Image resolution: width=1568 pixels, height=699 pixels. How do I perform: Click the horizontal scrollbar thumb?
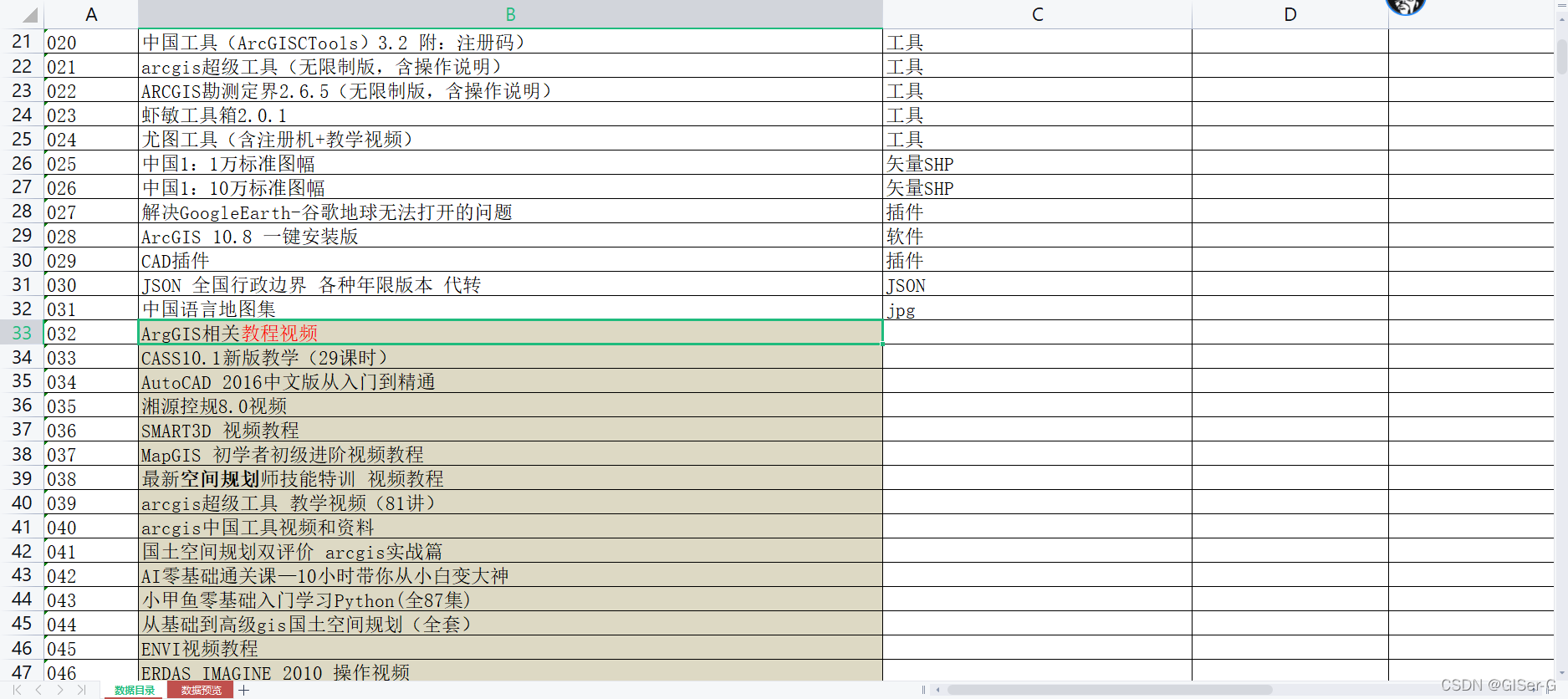pyautogui.click(x=1109, y=690)
